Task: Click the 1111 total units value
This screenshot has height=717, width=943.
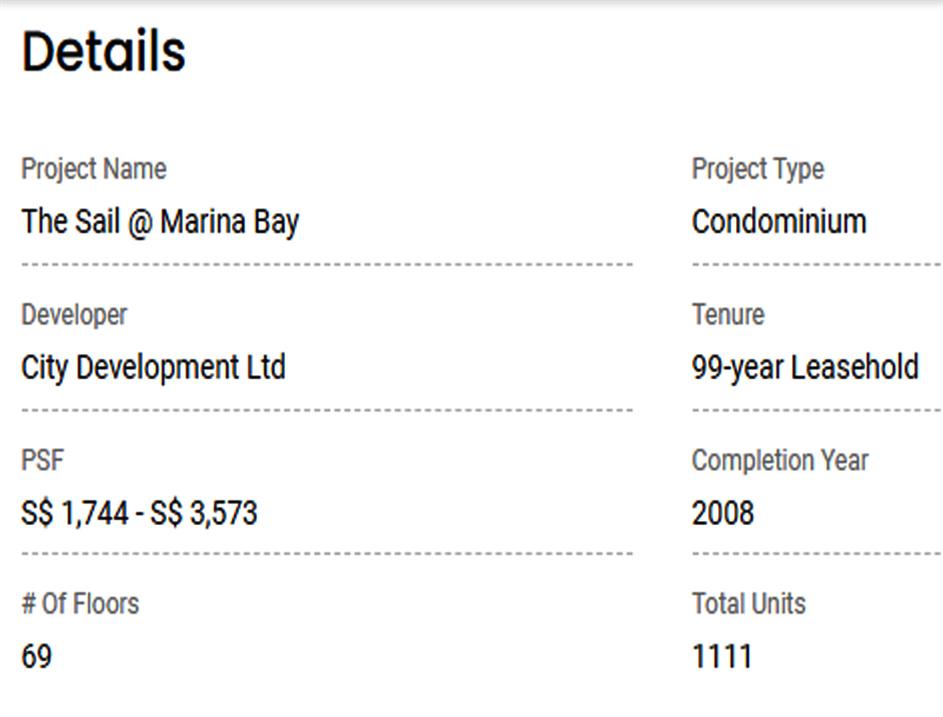Action: click(721, 657)
